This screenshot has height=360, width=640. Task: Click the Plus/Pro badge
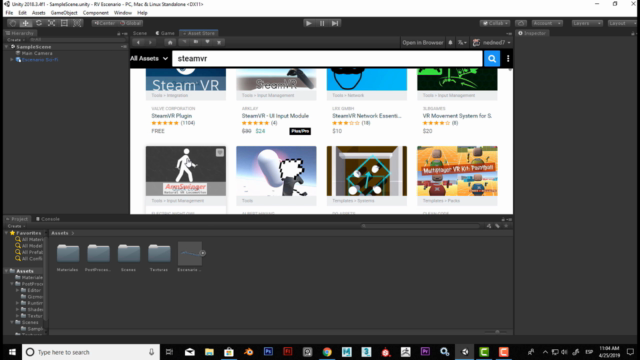coord(300,131)
